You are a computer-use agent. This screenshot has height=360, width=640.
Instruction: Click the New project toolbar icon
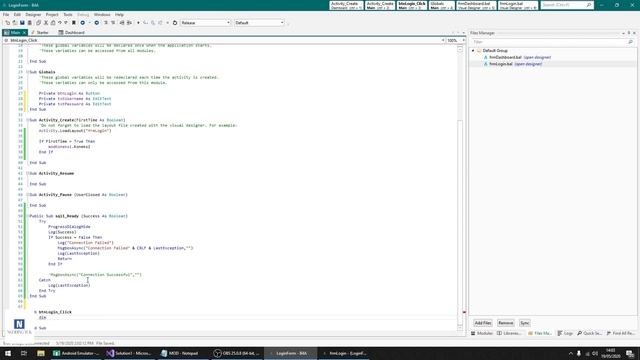pos(7,23)
